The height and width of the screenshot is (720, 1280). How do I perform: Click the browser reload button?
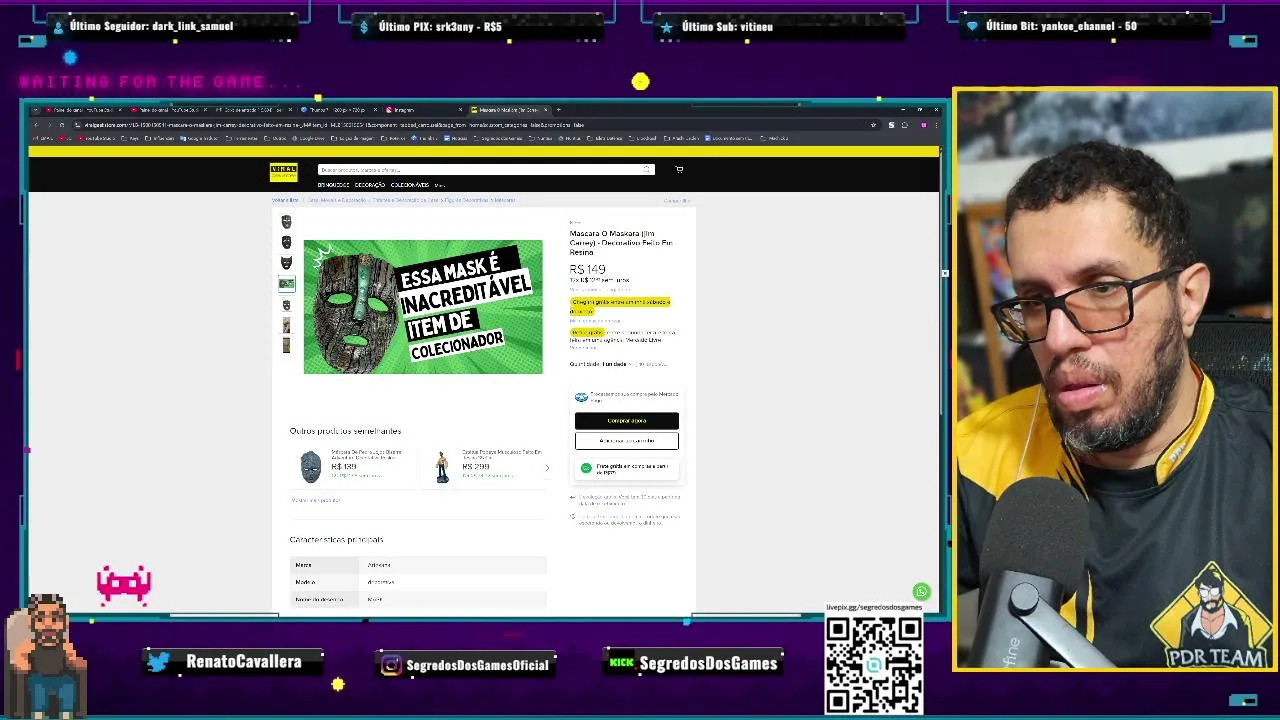click(x=62, y=125)
